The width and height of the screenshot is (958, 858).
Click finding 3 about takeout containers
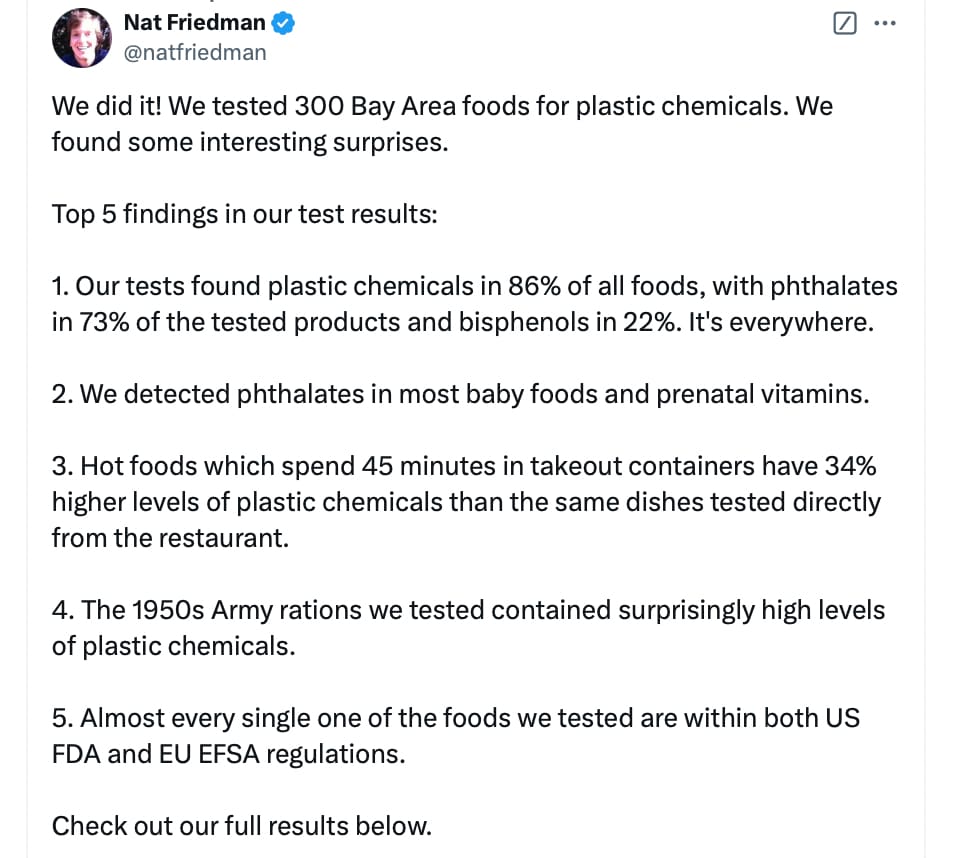coord(466,502)
